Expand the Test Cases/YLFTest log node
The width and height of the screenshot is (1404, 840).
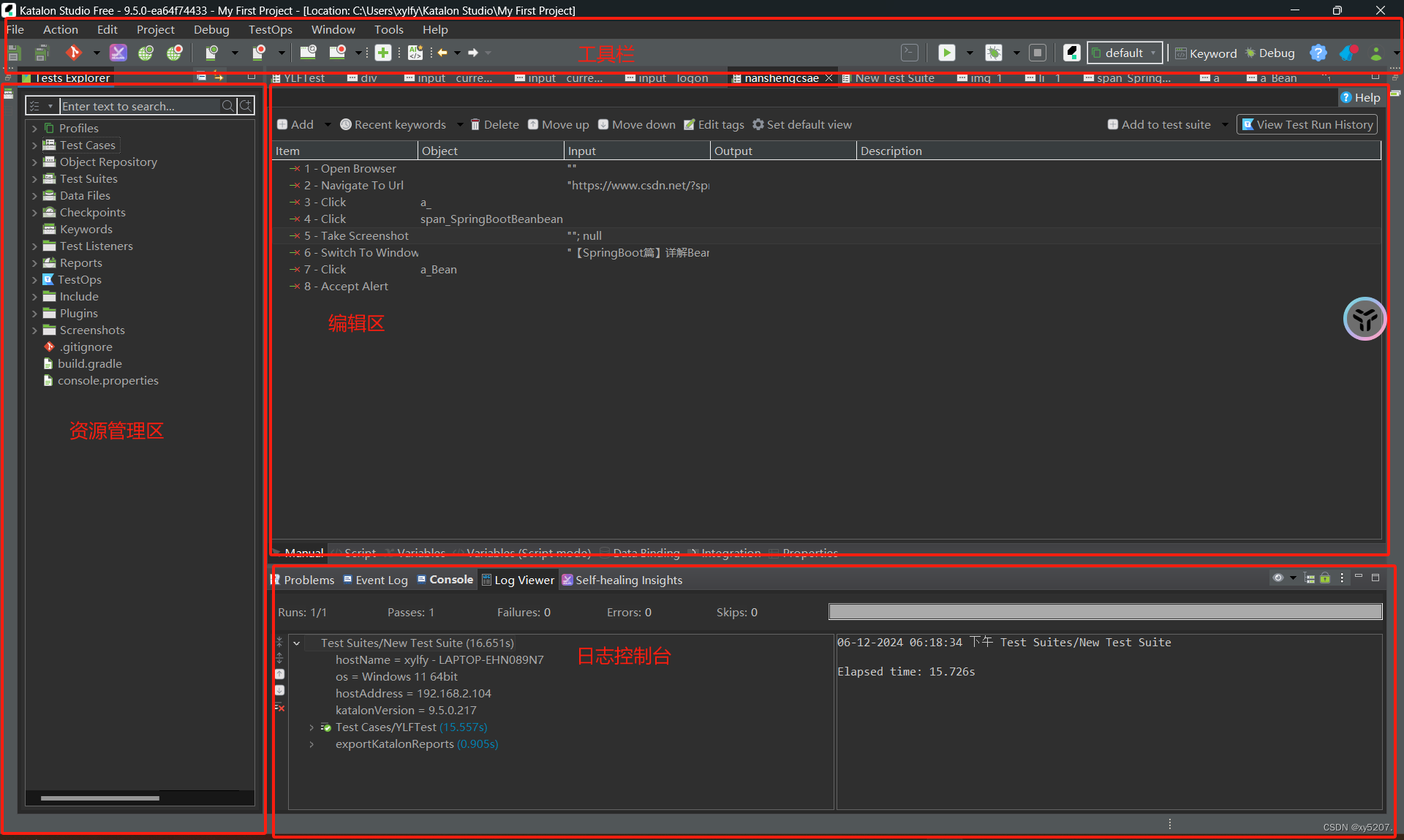pyautogui.click(x=312, y=727)
